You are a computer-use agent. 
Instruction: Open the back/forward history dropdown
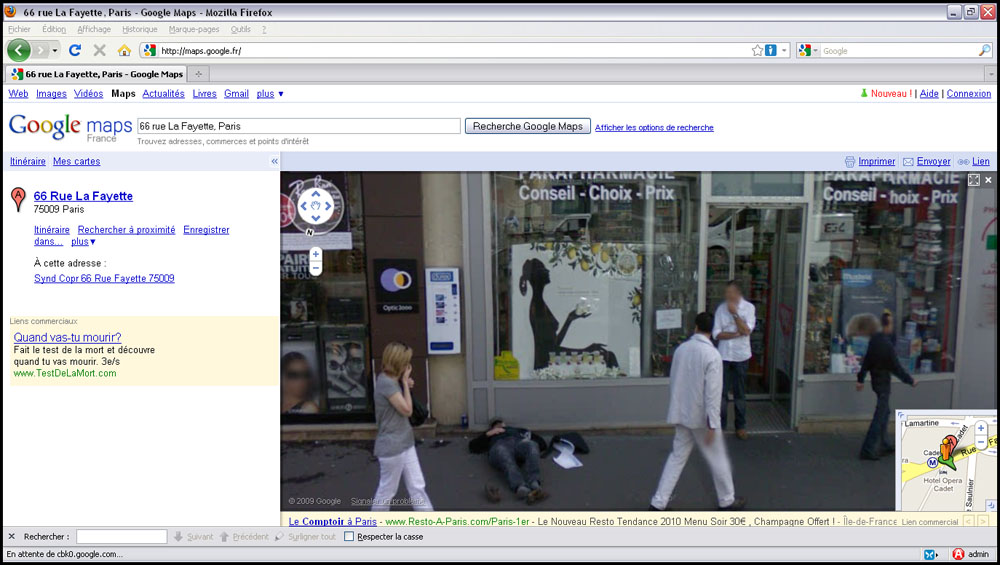(55, 50)
